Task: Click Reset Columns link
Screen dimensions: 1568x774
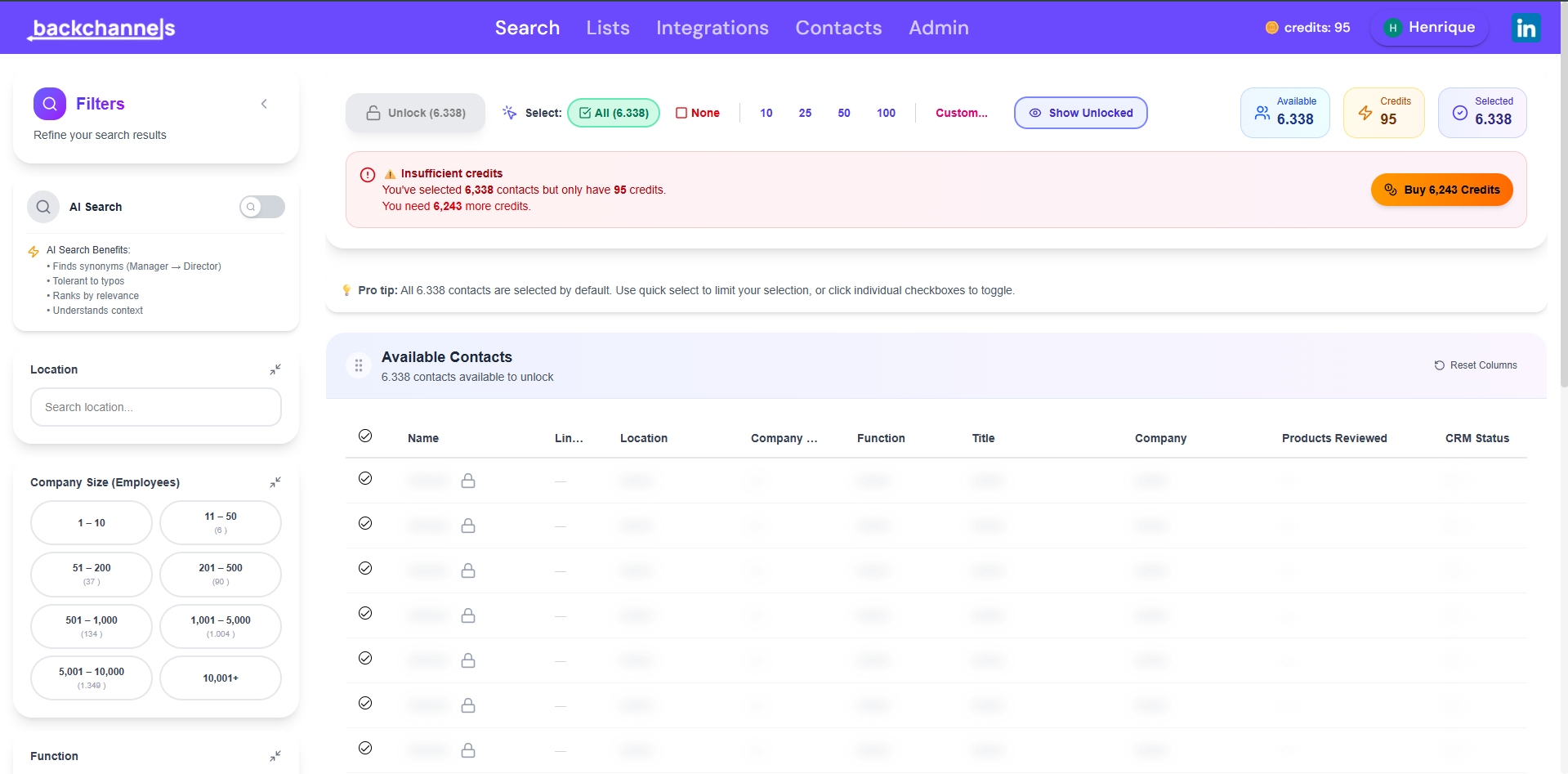Action: click(1476, 365)
